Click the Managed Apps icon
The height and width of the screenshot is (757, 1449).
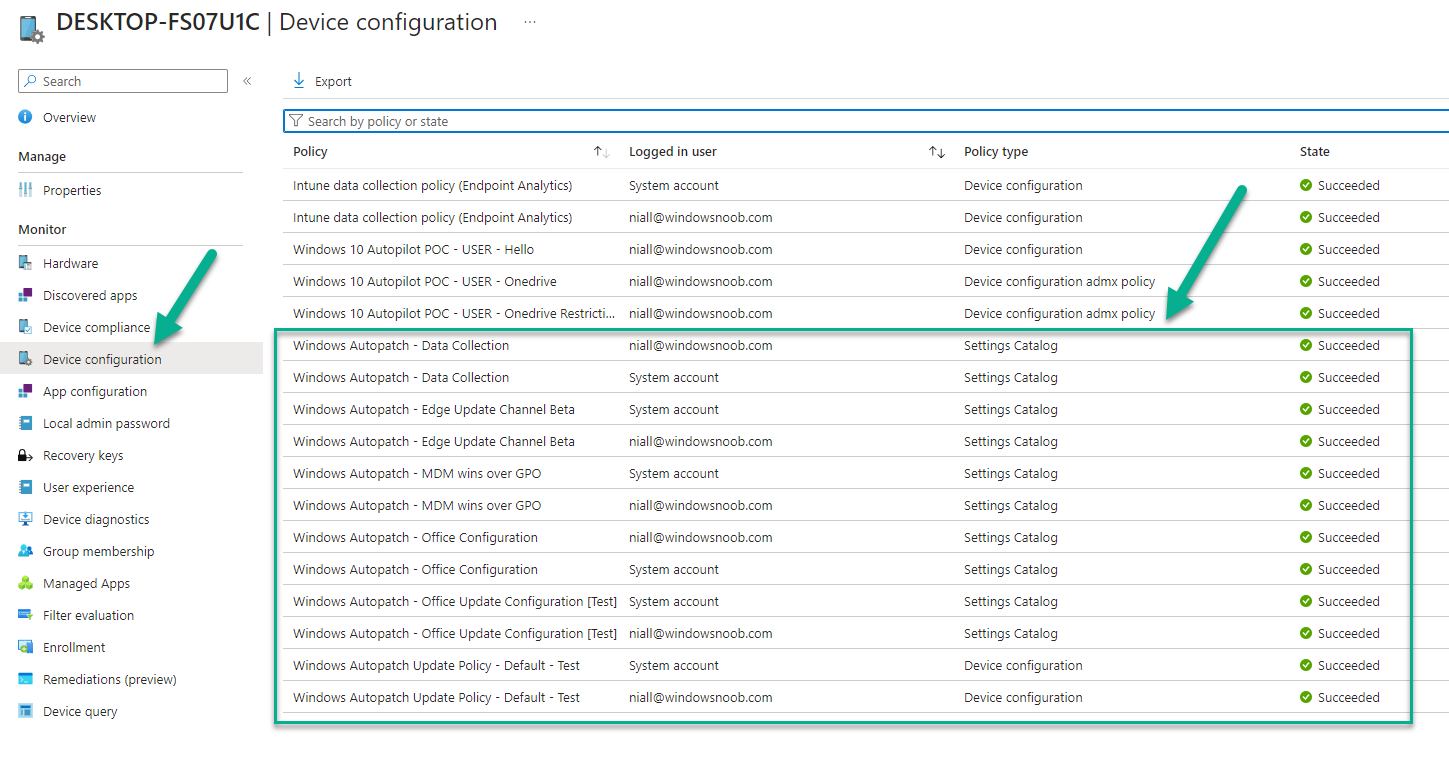[x=26, y=583]
